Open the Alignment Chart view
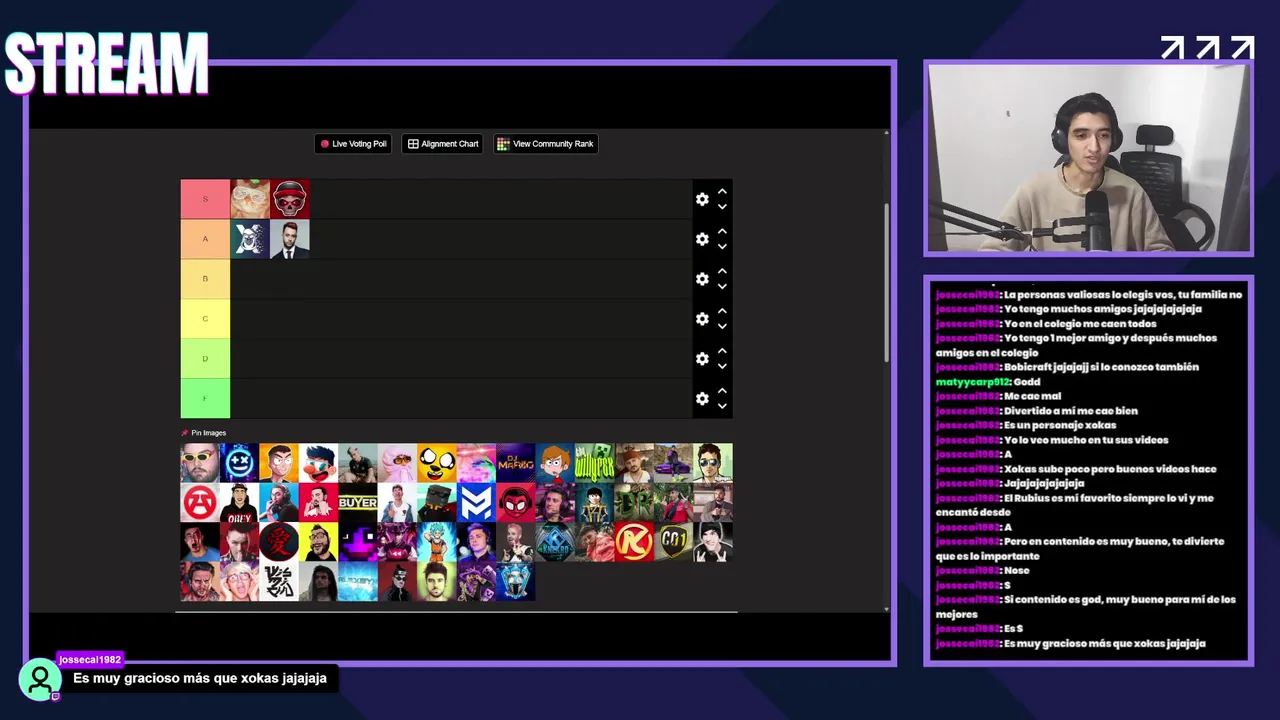 click(x=442, y=144)
